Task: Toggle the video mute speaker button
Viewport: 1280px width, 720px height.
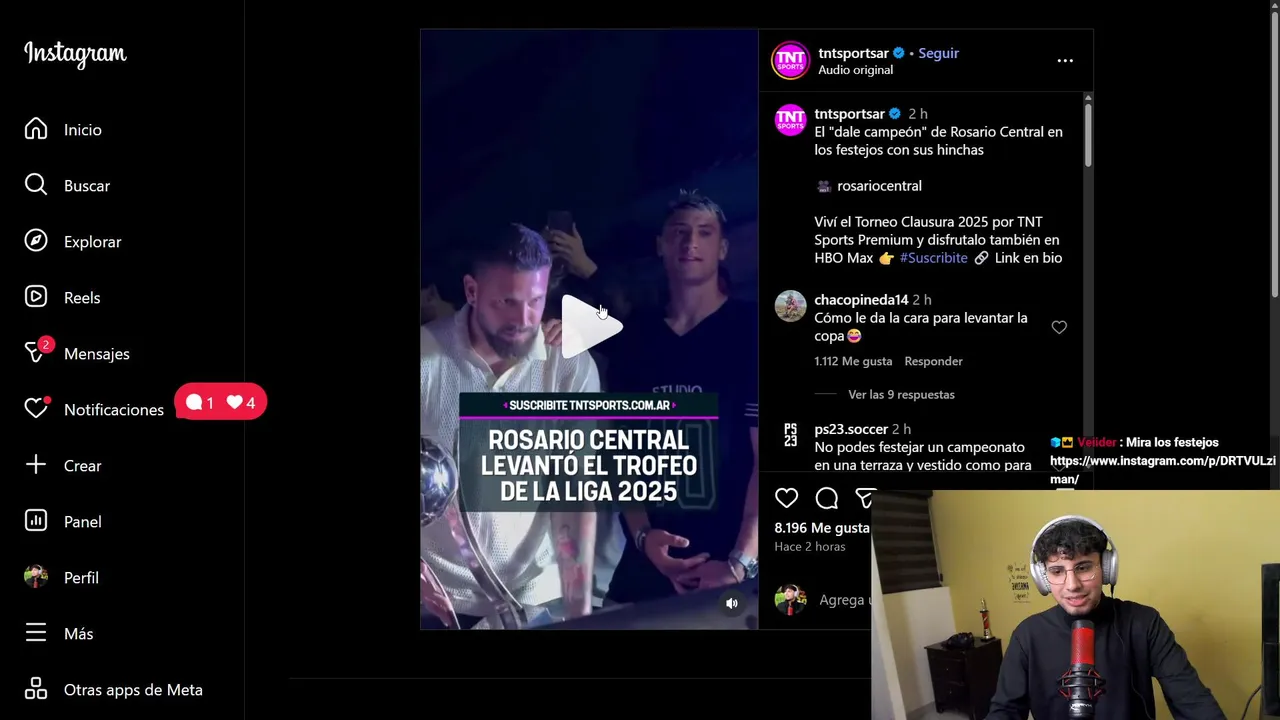Action: (732, 603)
